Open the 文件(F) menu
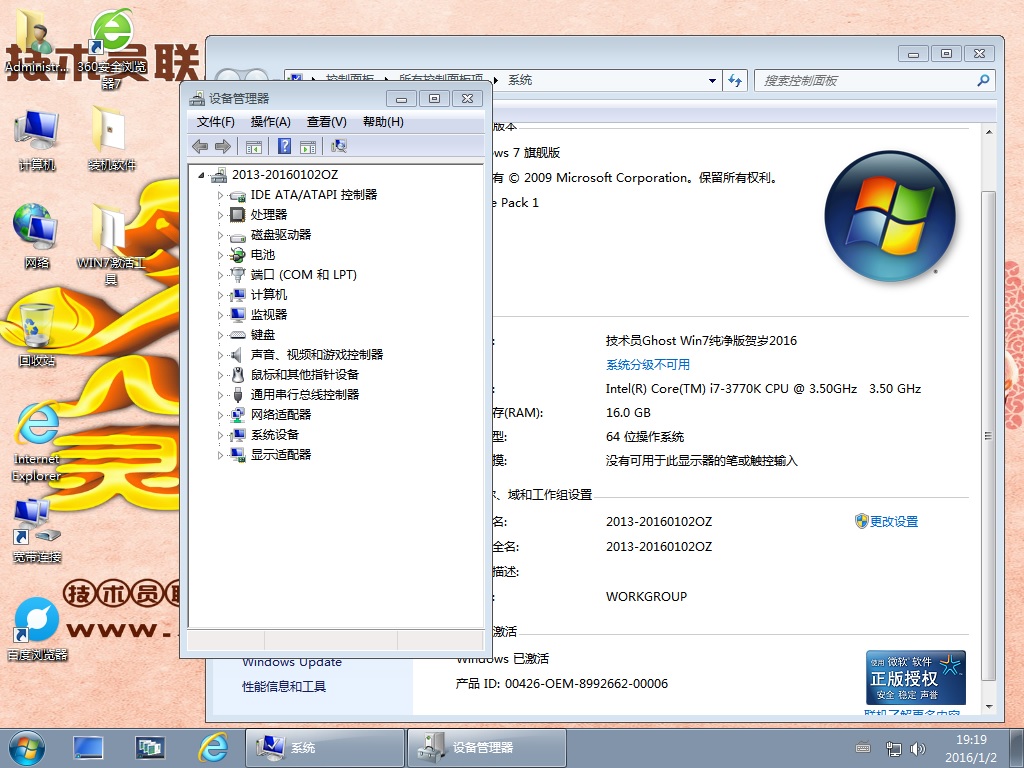Image resolution: width=1024 pixels, height=768 pixels. pyautogui.click(x=216, y=121)
